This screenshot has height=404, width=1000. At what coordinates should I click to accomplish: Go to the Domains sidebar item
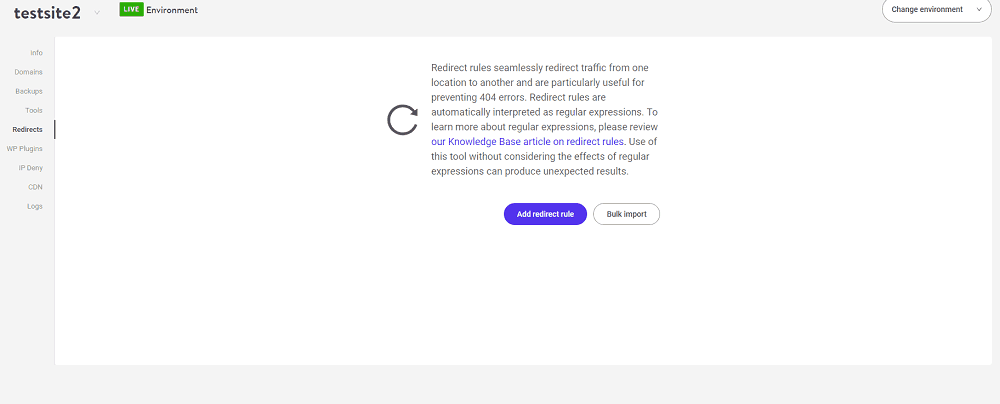tap(29, 72)
